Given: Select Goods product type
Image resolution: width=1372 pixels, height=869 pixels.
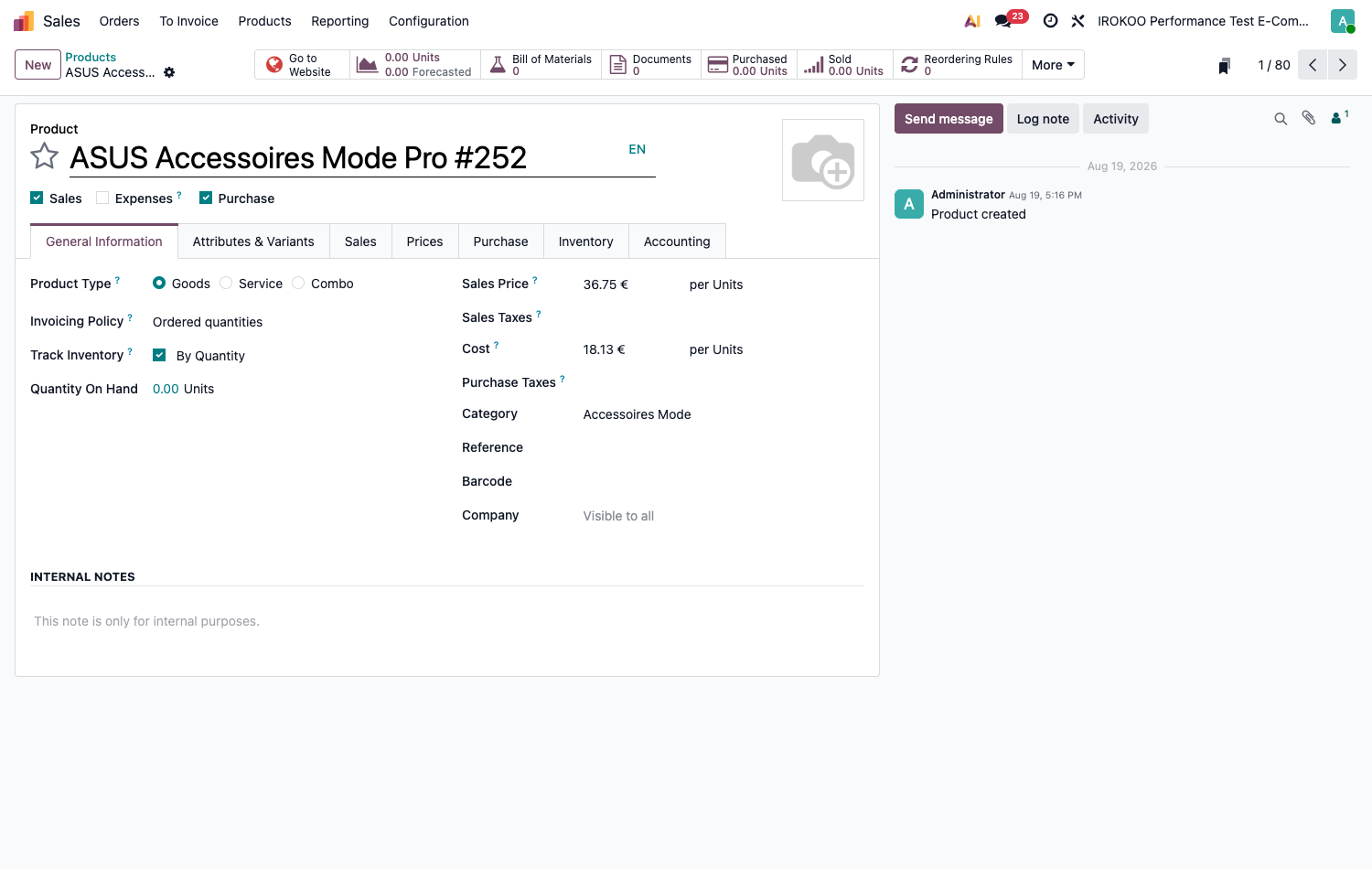Looking at the screenshot, I should pos(159,284).
